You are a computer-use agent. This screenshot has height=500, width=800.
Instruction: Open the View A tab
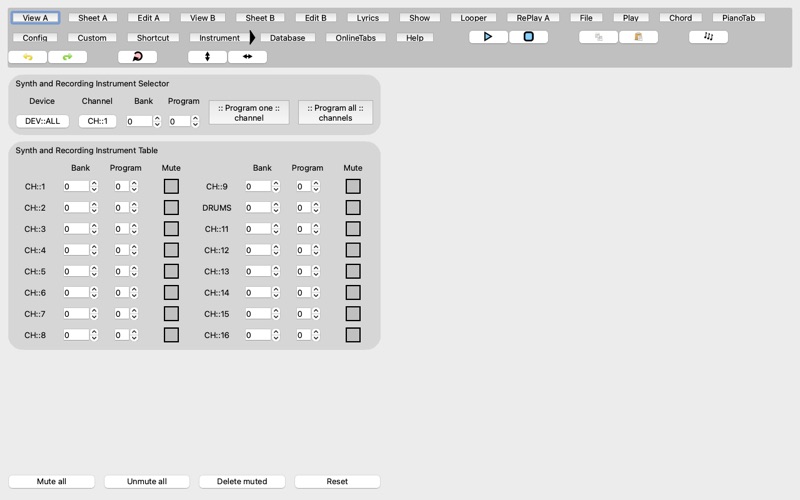click(x=35, y=18)
